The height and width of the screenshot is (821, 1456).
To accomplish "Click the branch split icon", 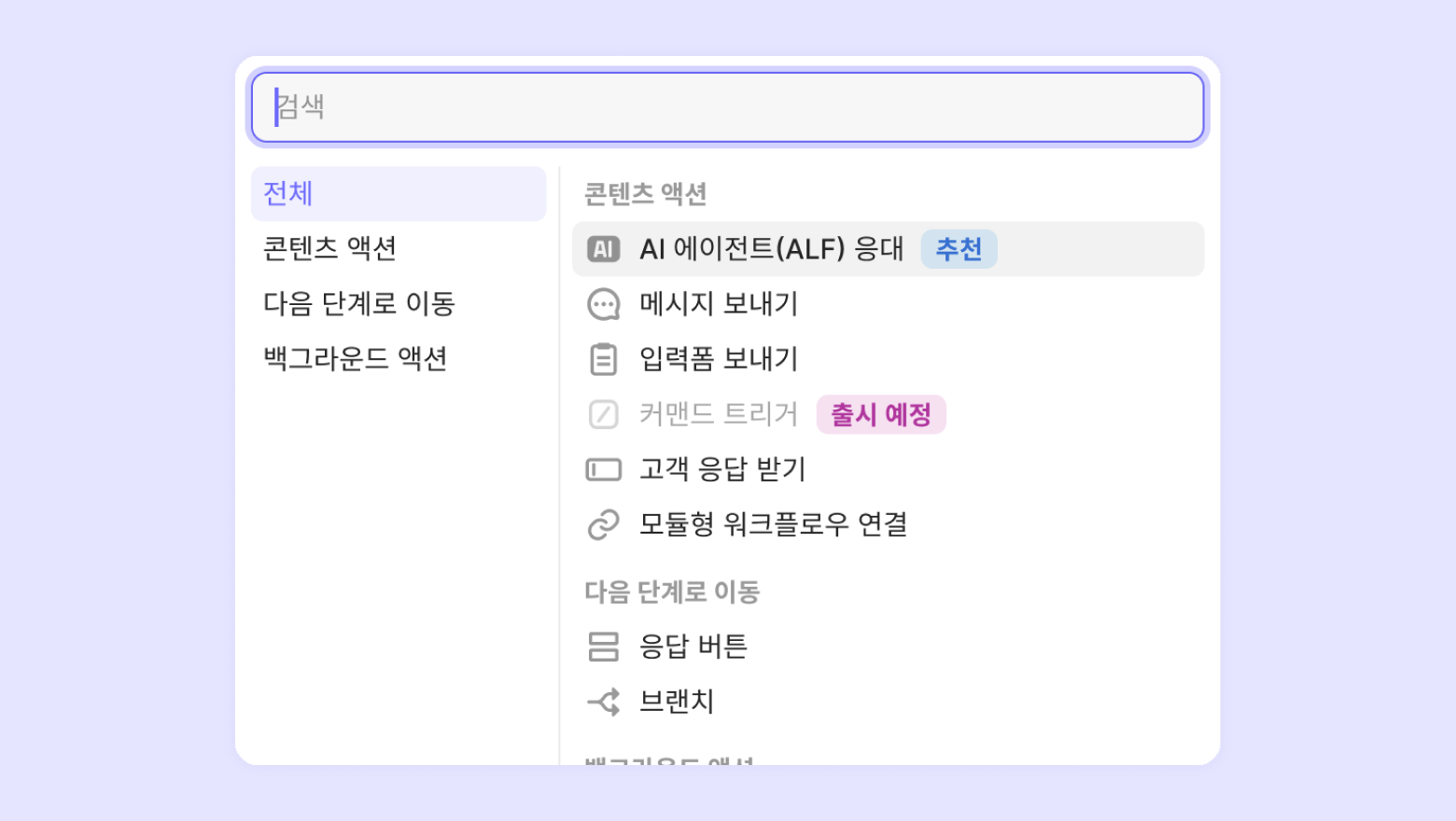I will [x=603, y=702].
